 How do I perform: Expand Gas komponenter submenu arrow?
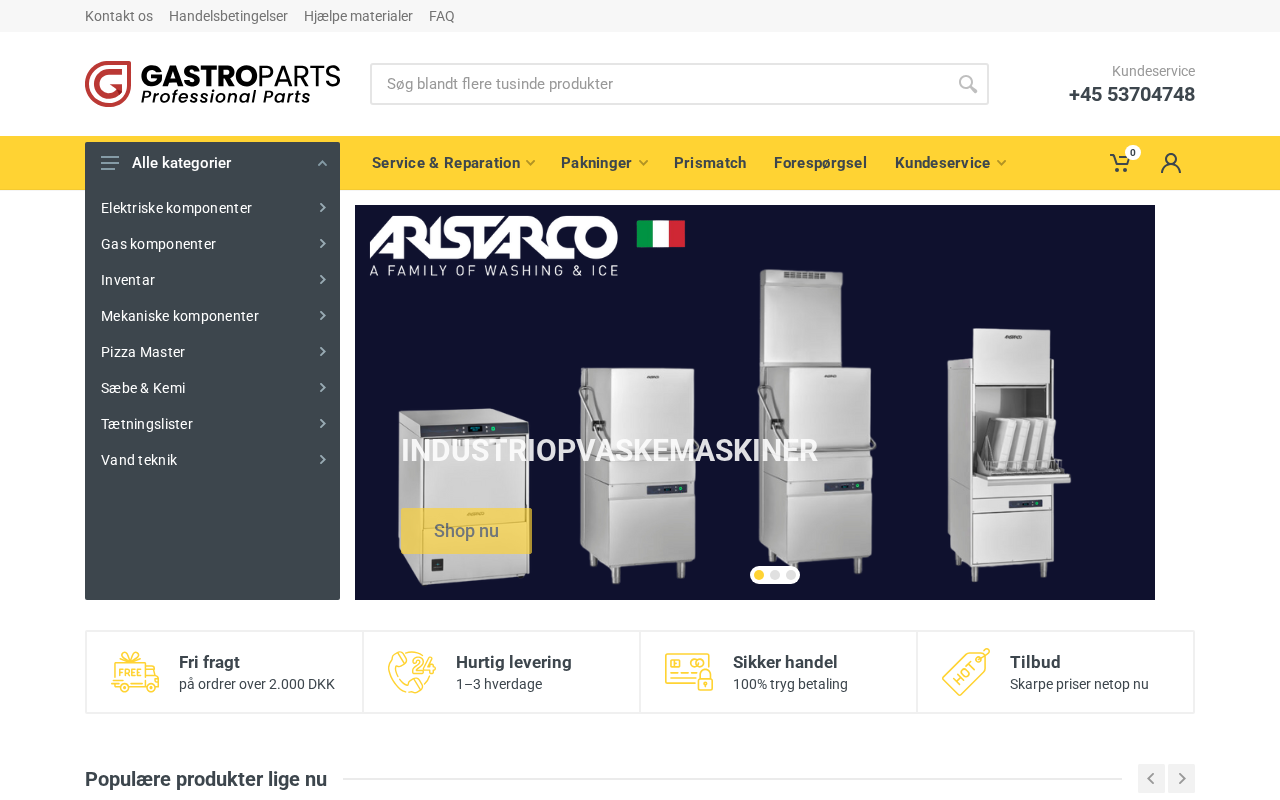(x=323, y=243)
